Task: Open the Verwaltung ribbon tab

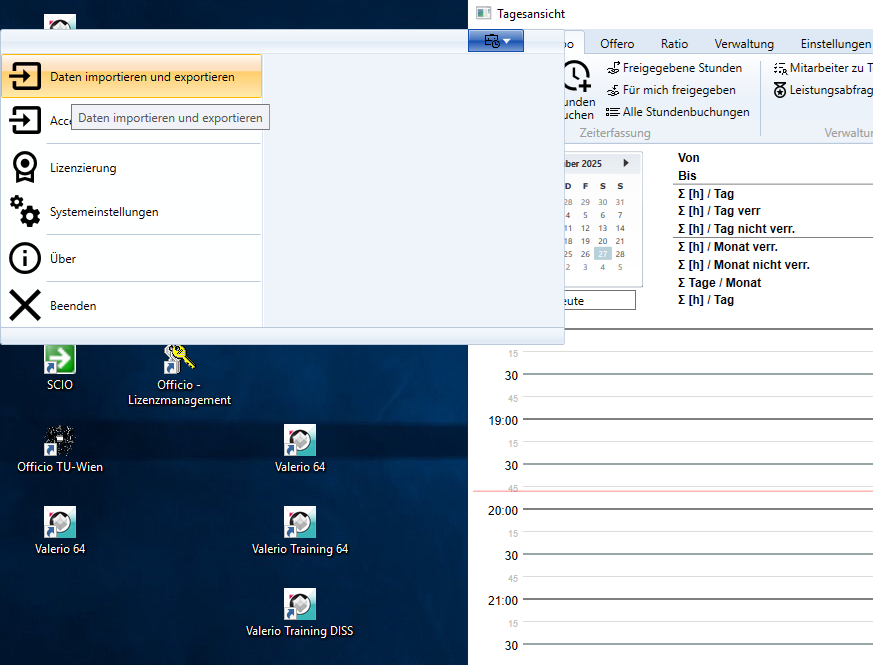Action: [x=744, y=44]
